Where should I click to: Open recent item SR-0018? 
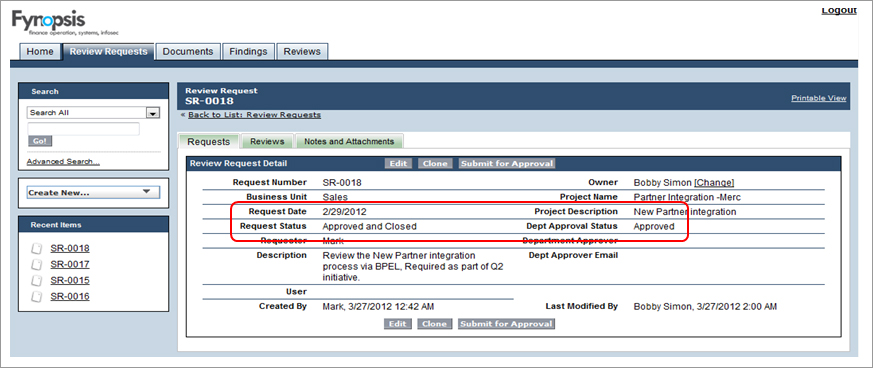click(70, 249)
